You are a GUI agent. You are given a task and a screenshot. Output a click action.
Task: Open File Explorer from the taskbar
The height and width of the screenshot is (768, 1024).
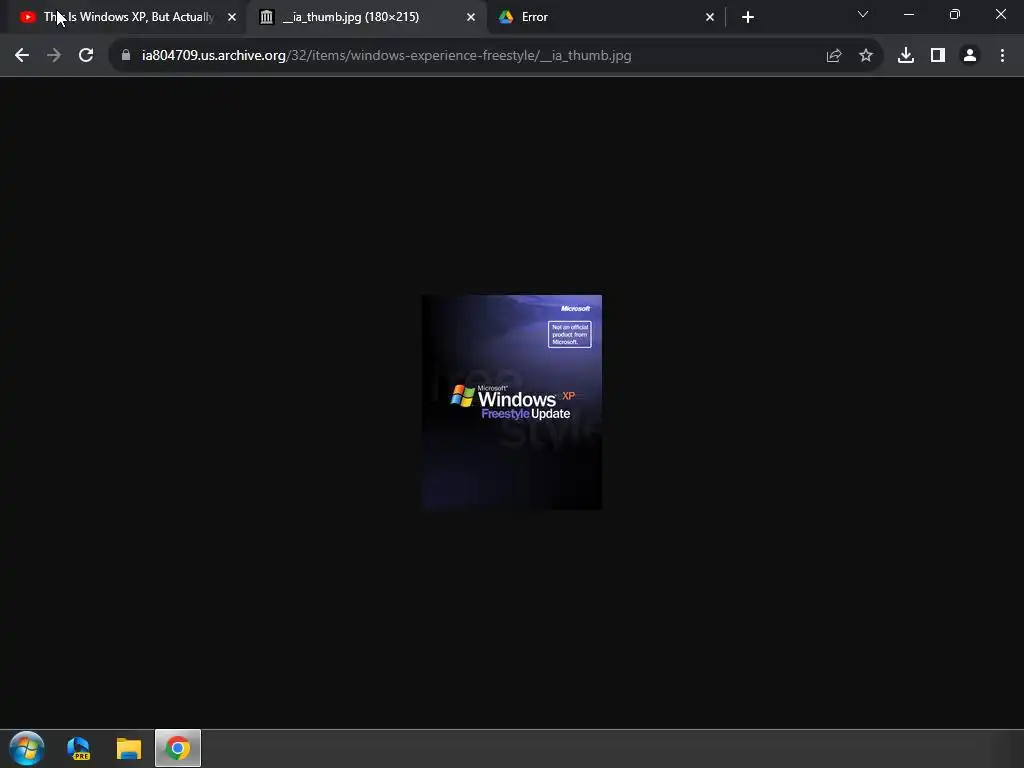(129, 748)
